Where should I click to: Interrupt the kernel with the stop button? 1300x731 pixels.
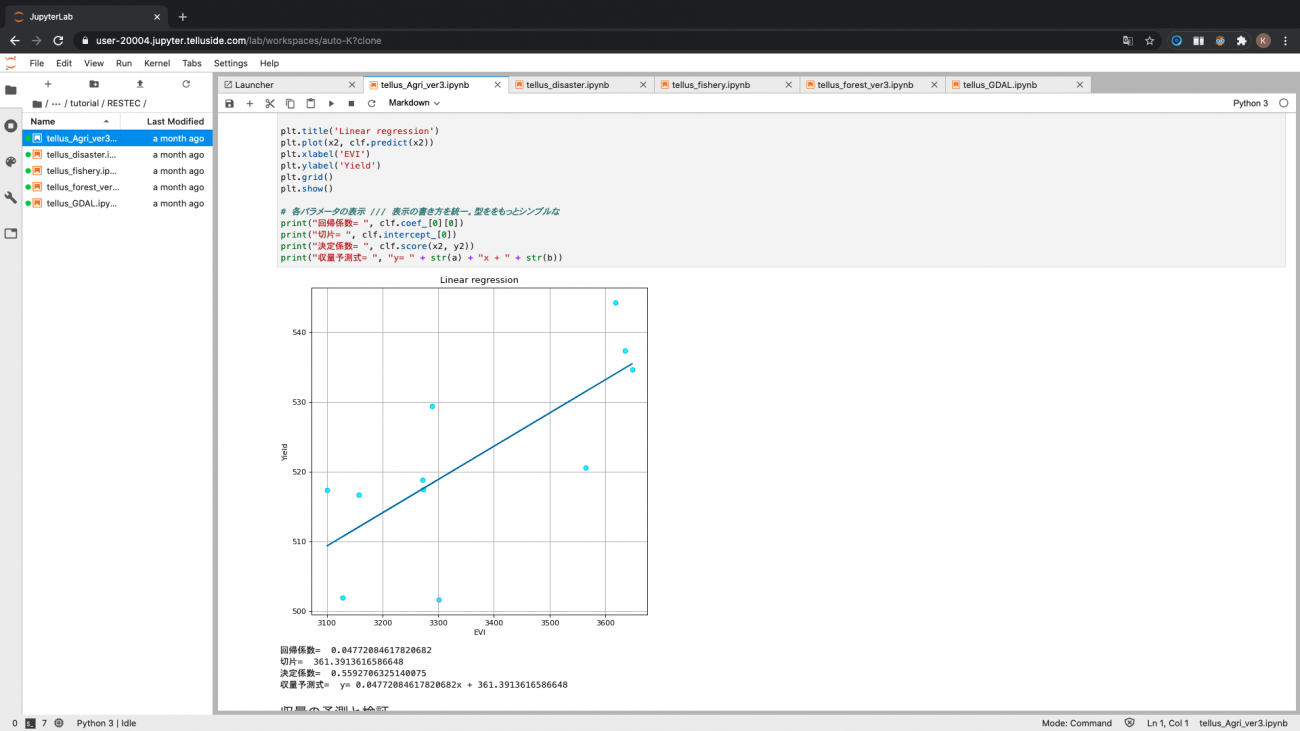coord(351,103)
